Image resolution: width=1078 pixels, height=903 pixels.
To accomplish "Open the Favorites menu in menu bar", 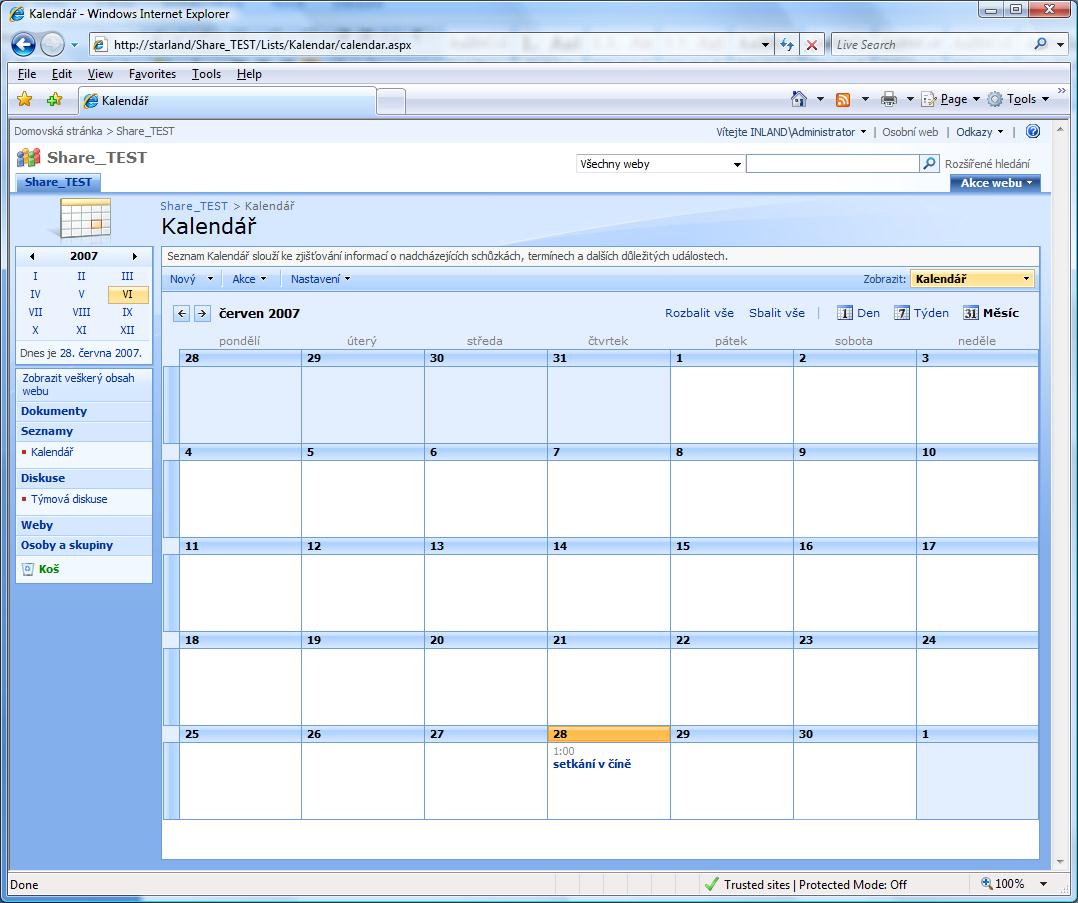I will click(152, 74).
